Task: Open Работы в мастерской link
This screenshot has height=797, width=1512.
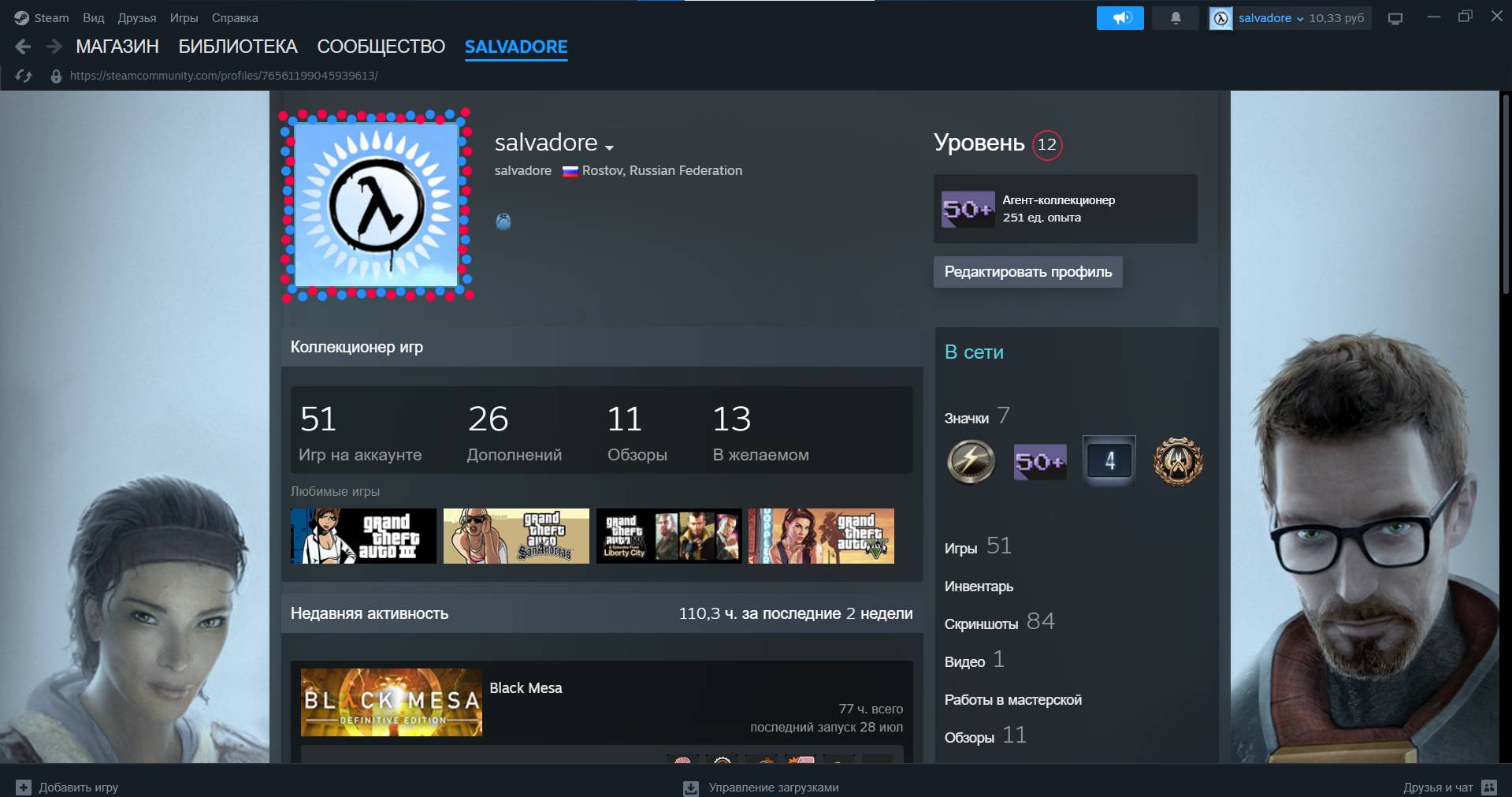Action: (1013, 699)
